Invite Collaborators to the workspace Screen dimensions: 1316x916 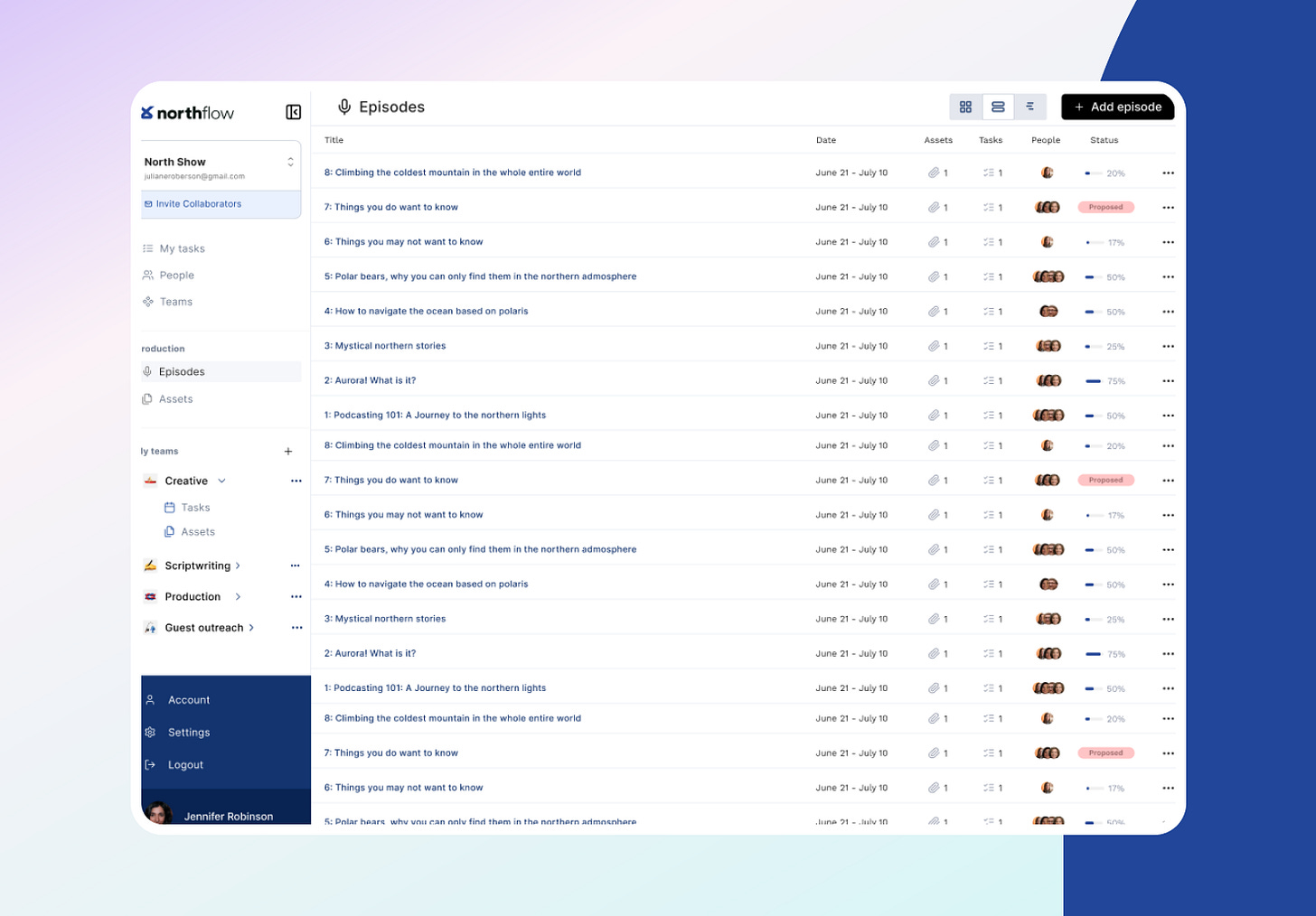tap(221, 204)
